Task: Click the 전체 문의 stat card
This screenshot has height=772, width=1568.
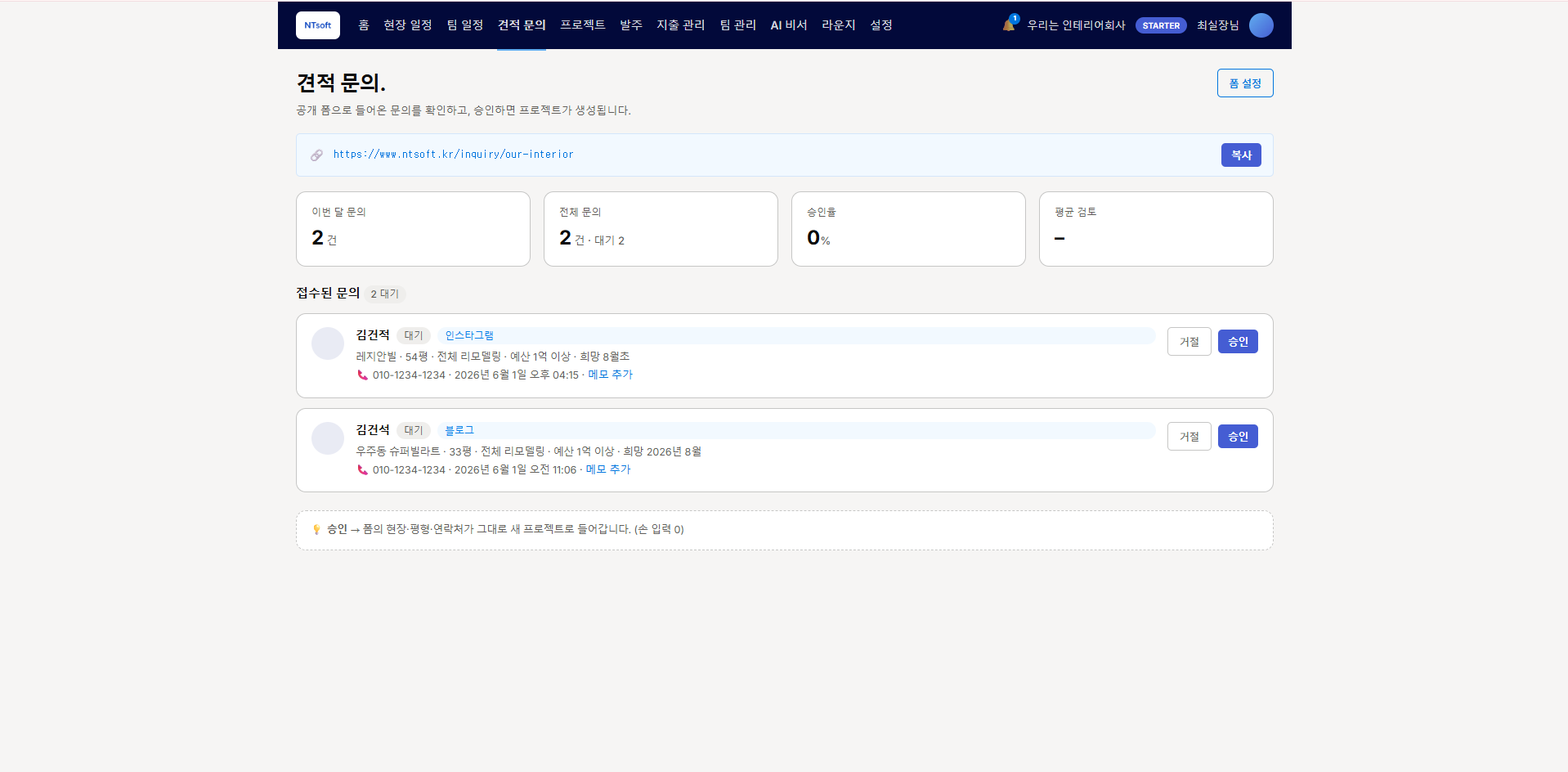Action: click(661, 229)
